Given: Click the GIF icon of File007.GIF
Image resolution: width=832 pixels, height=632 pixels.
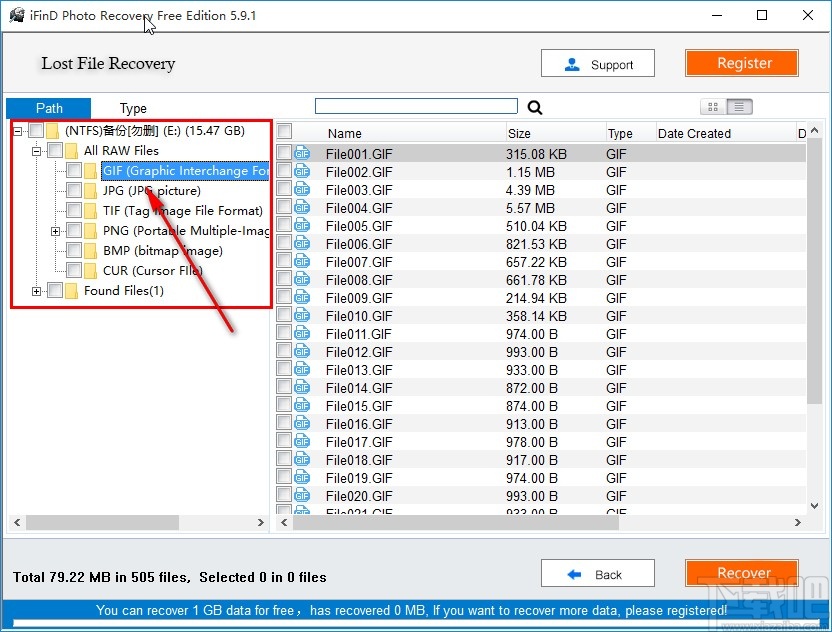Looking at the screenshot, I should tap(302, 262).
